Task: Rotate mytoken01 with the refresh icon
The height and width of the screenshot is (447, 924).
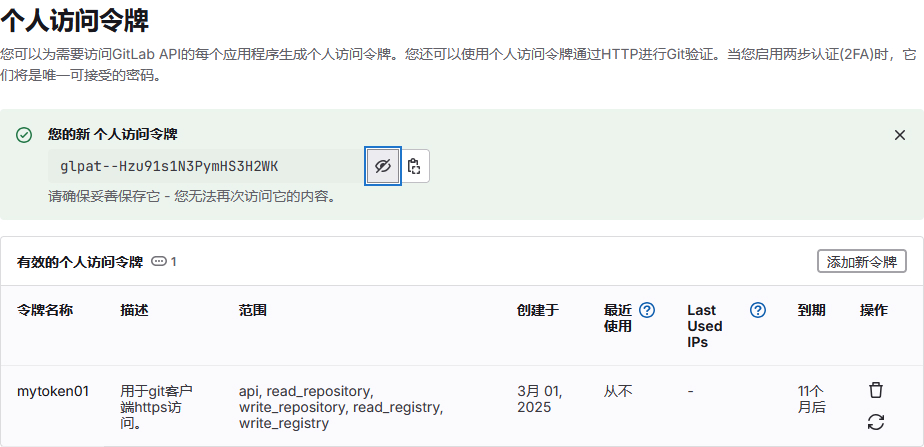Action: coord(876,422)
